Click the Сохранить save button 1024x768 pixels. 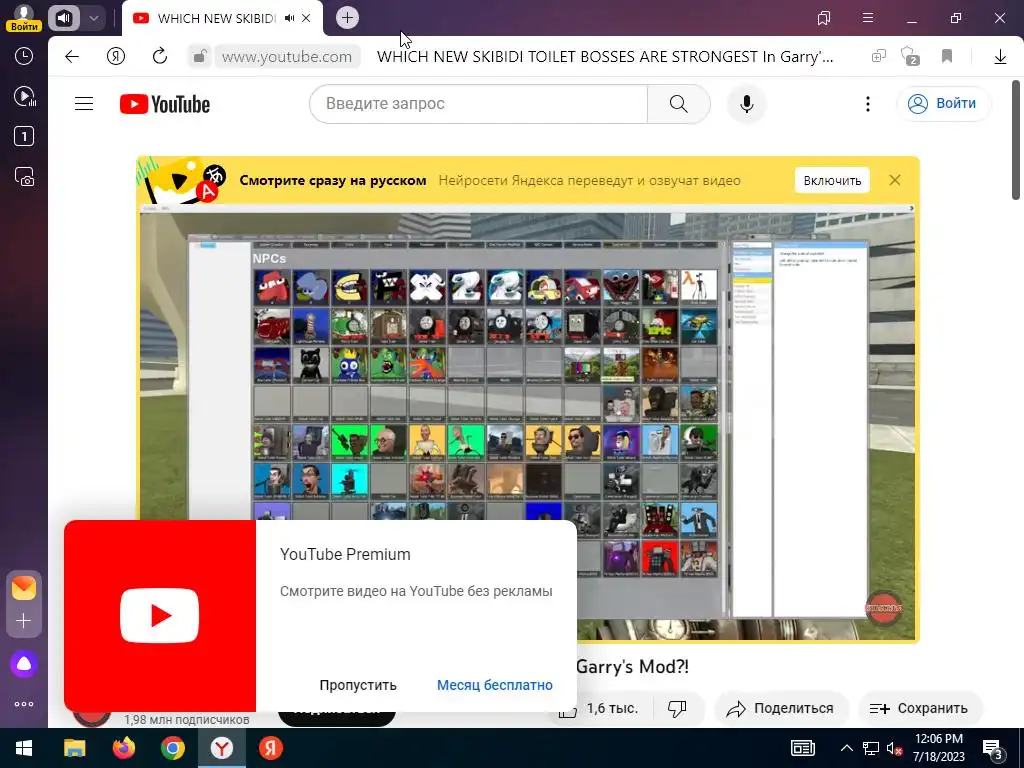[x=920, y=709]
